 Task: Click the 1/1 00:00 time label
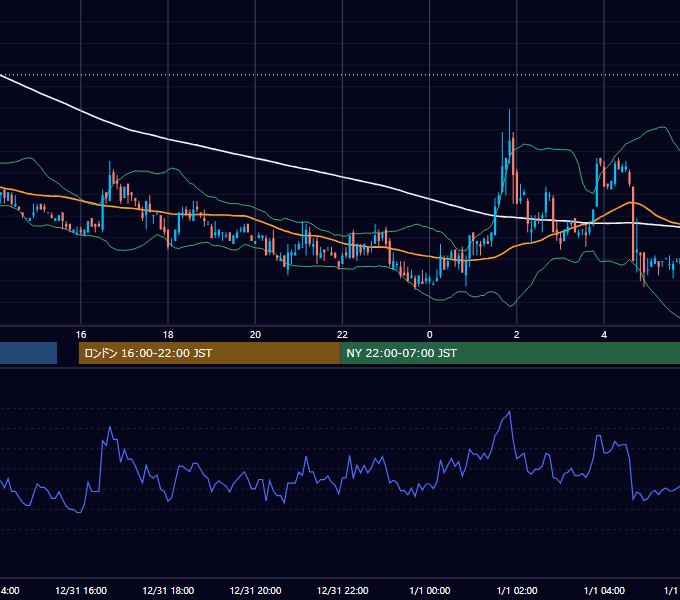[x=430, y=590]
